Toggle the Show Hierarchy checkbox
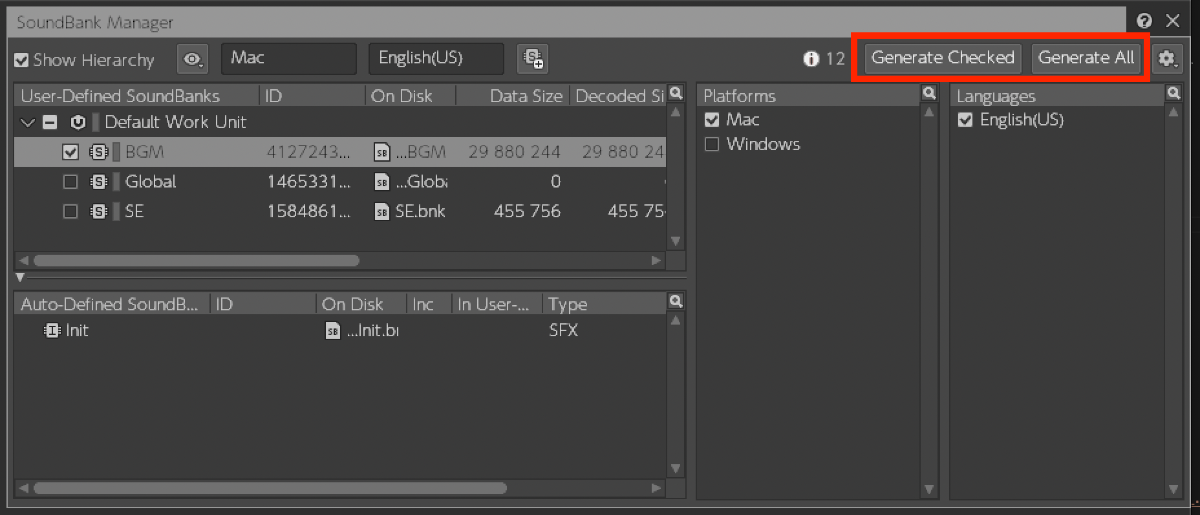1200x515 pixels. click(21, 60)
